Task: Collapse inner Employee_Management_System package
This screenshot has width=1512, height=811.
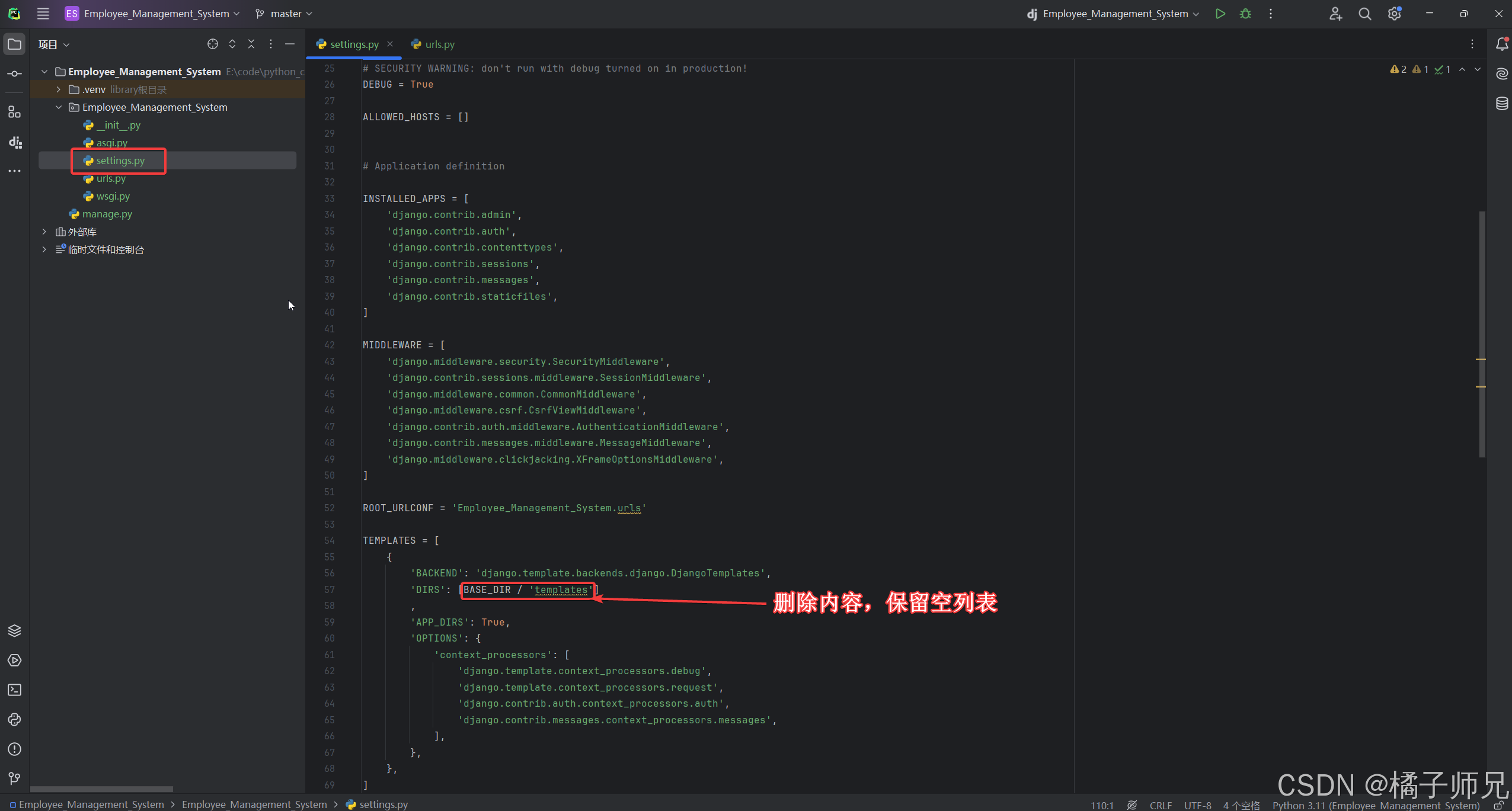Action: 59,107
